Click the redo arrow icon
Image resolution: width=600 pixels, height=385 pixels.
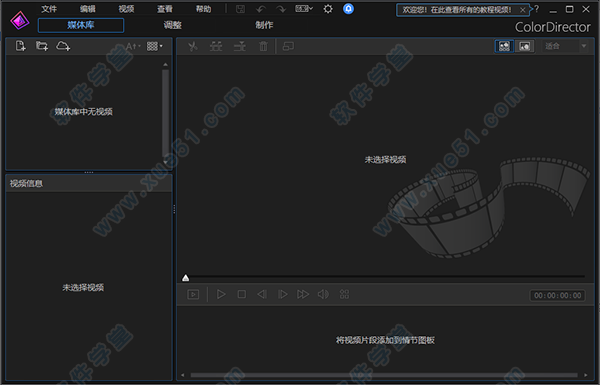pyautogui.click(x=281, y=9)
